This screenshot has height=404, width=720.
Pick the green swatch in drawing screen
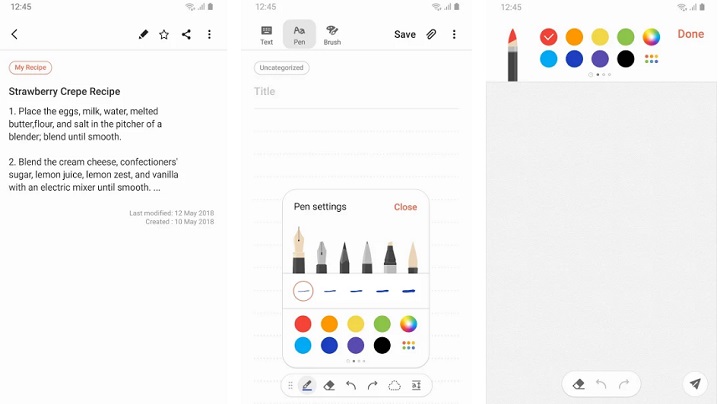(626, 37)
